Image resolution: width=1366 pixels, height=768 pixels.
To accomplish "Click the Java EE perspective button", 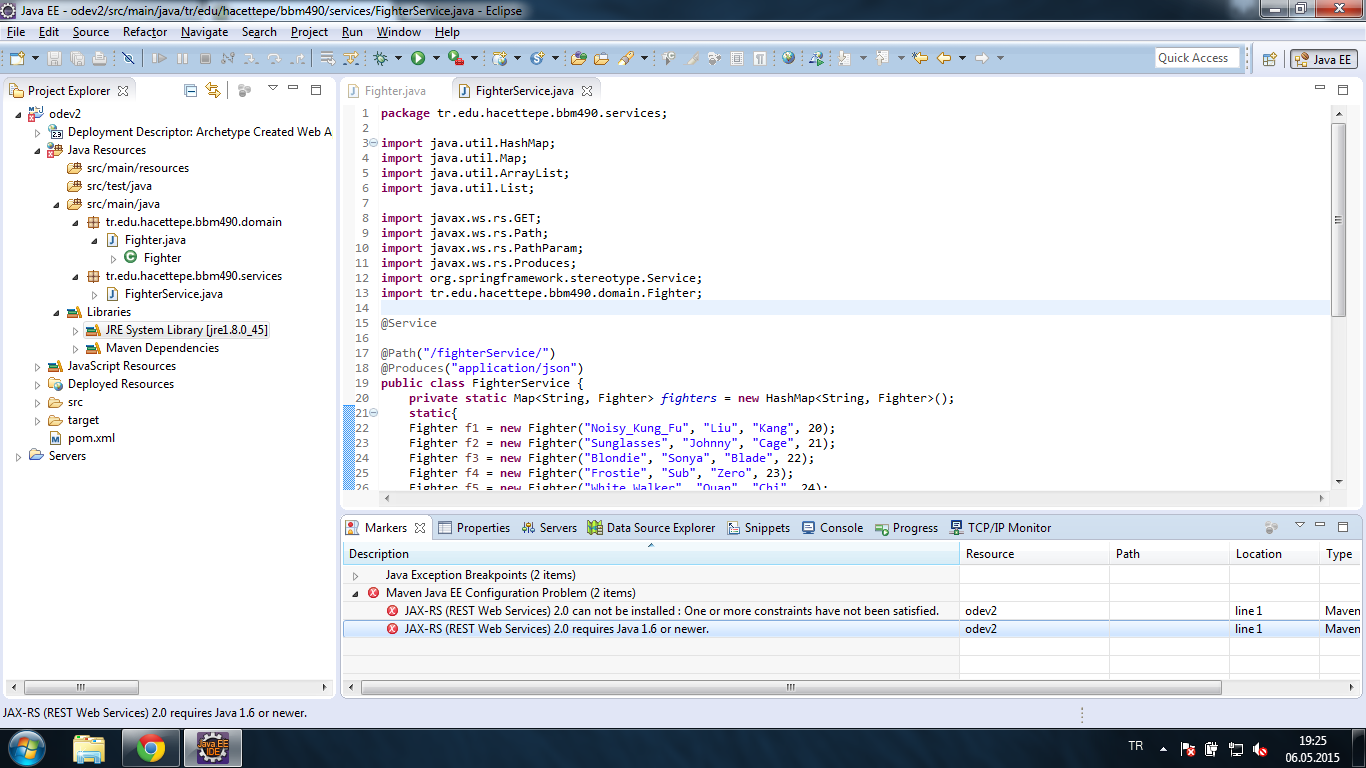I will click(1324, 59).
